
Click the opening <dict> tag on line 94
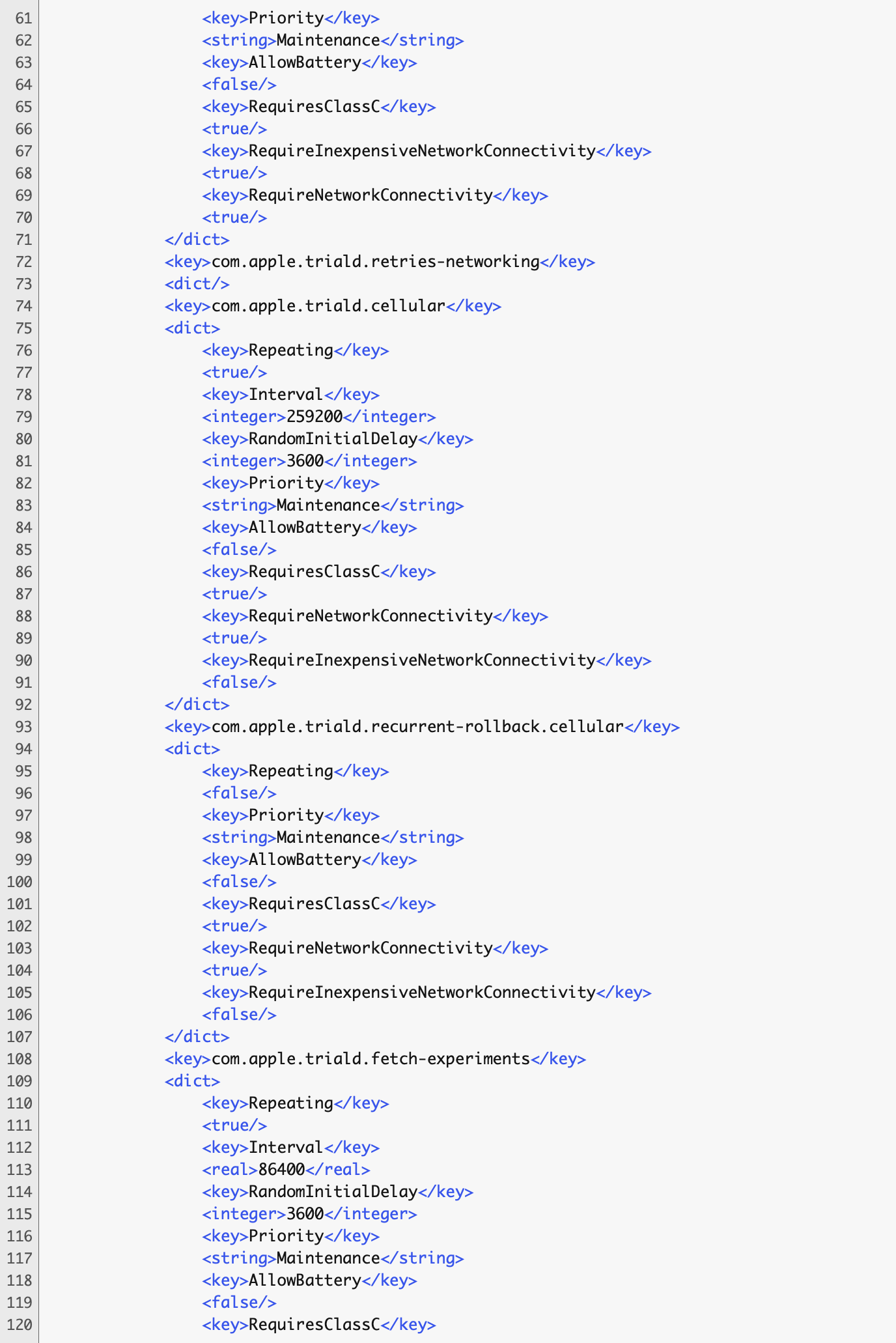tap(193, 749)
